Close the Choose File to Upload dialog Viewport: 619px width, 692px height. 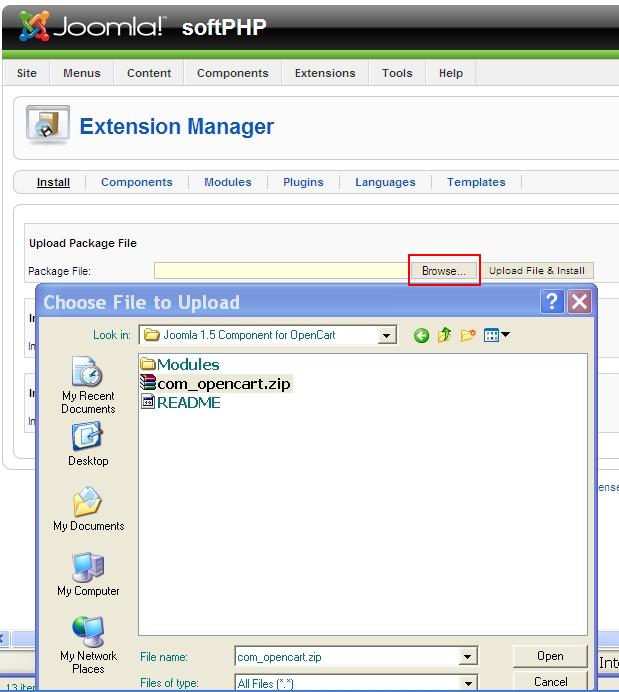(x=579, y=302)
